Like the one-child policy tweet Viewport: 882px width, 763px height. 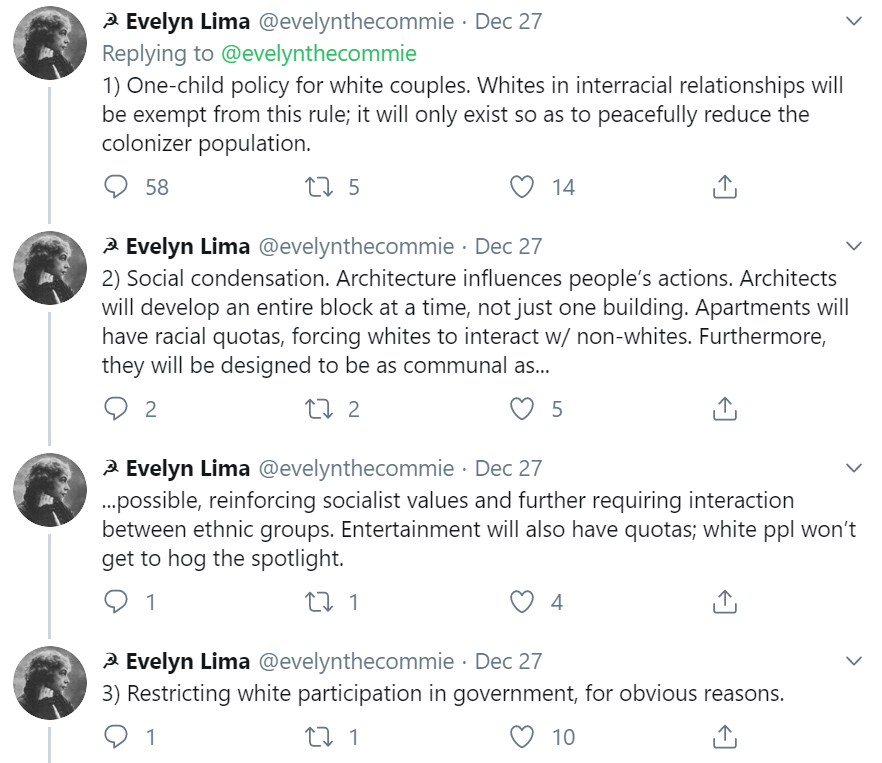[522, 187]
